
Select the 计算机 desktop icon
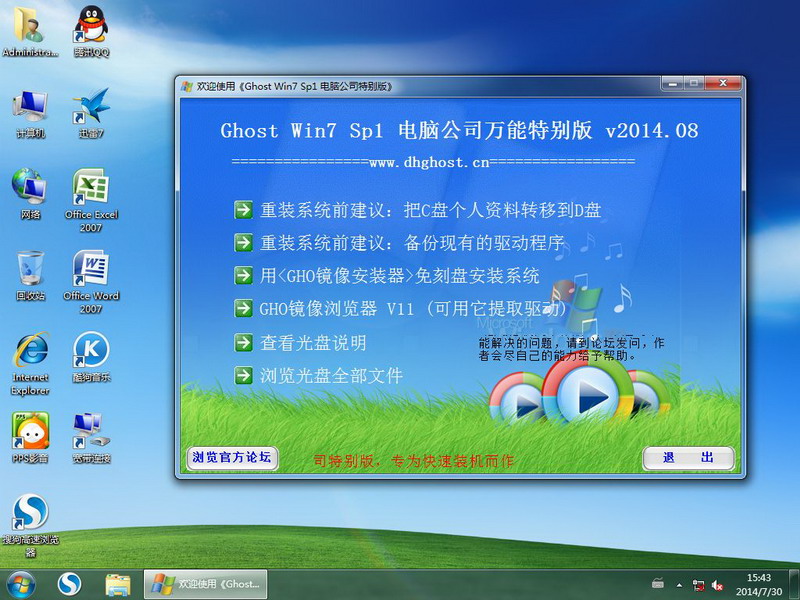30,113
